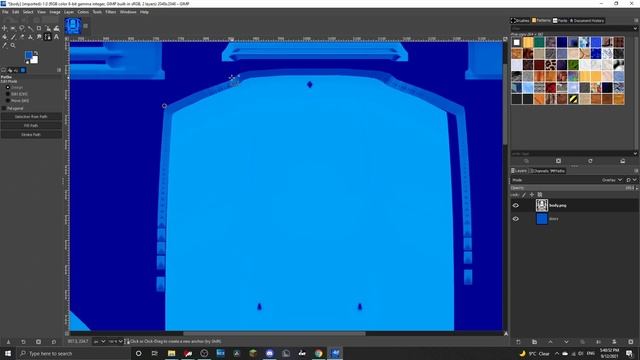Lower layer arrow in Layers panel

click(x=566, y=342)
